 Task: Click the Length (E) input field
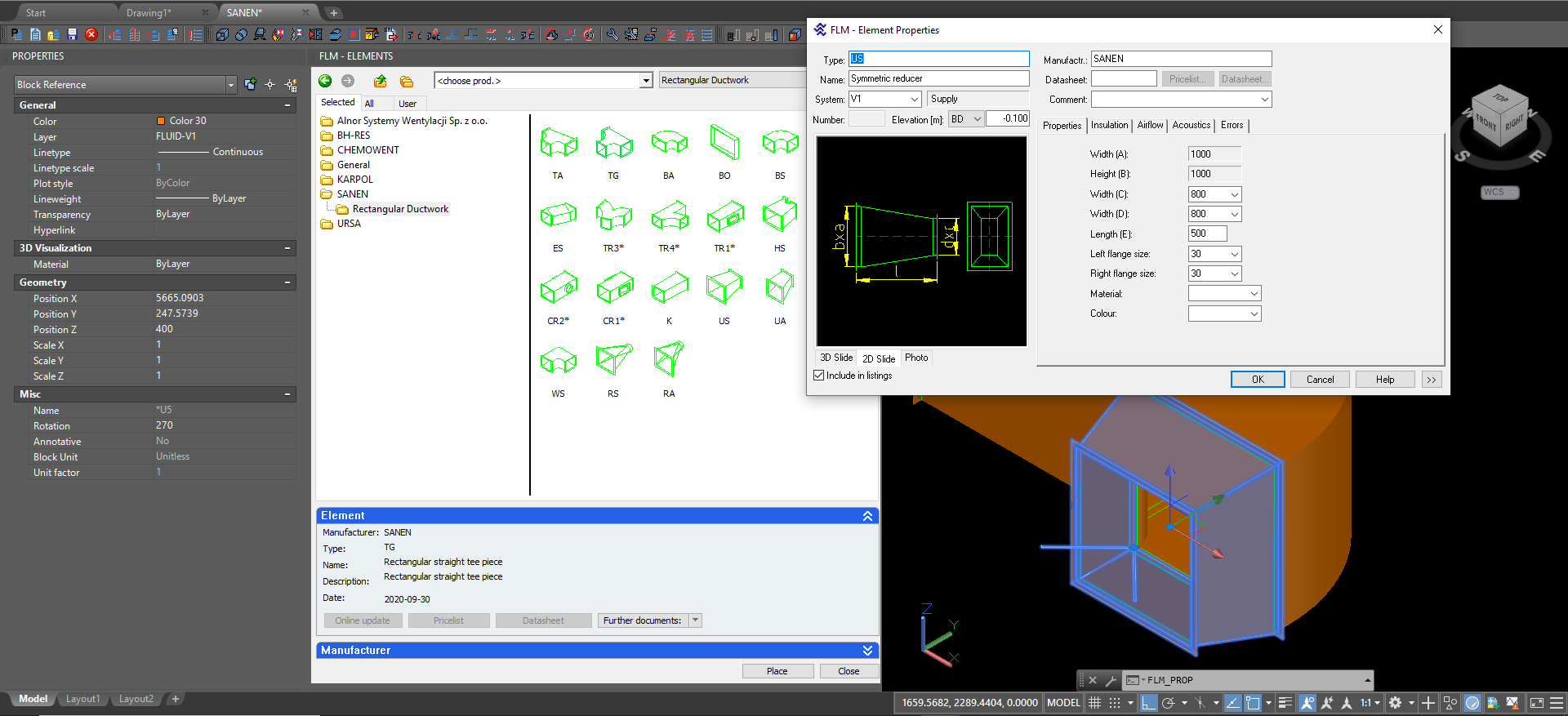(x=1207, y=233)
